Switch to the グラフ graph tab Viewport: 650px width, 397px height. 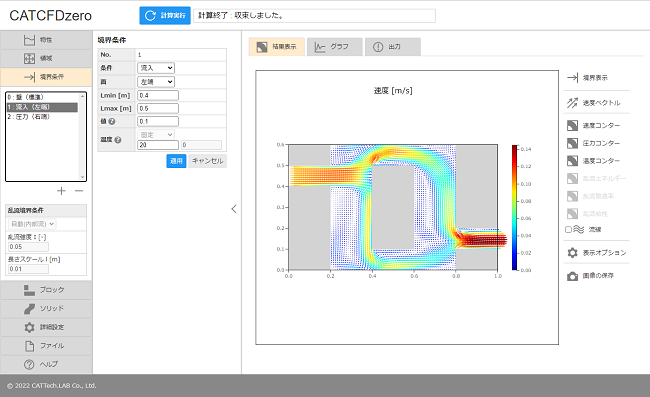pos(335,47)
